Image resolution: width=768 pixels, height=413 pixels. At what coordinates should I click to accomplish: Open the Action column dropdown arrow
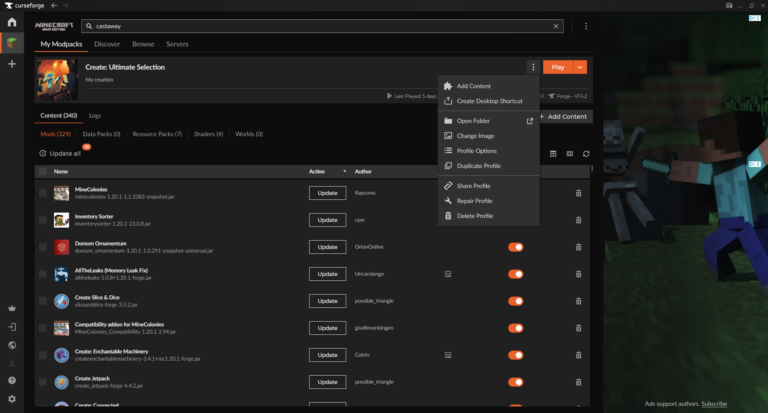point(346,172)
